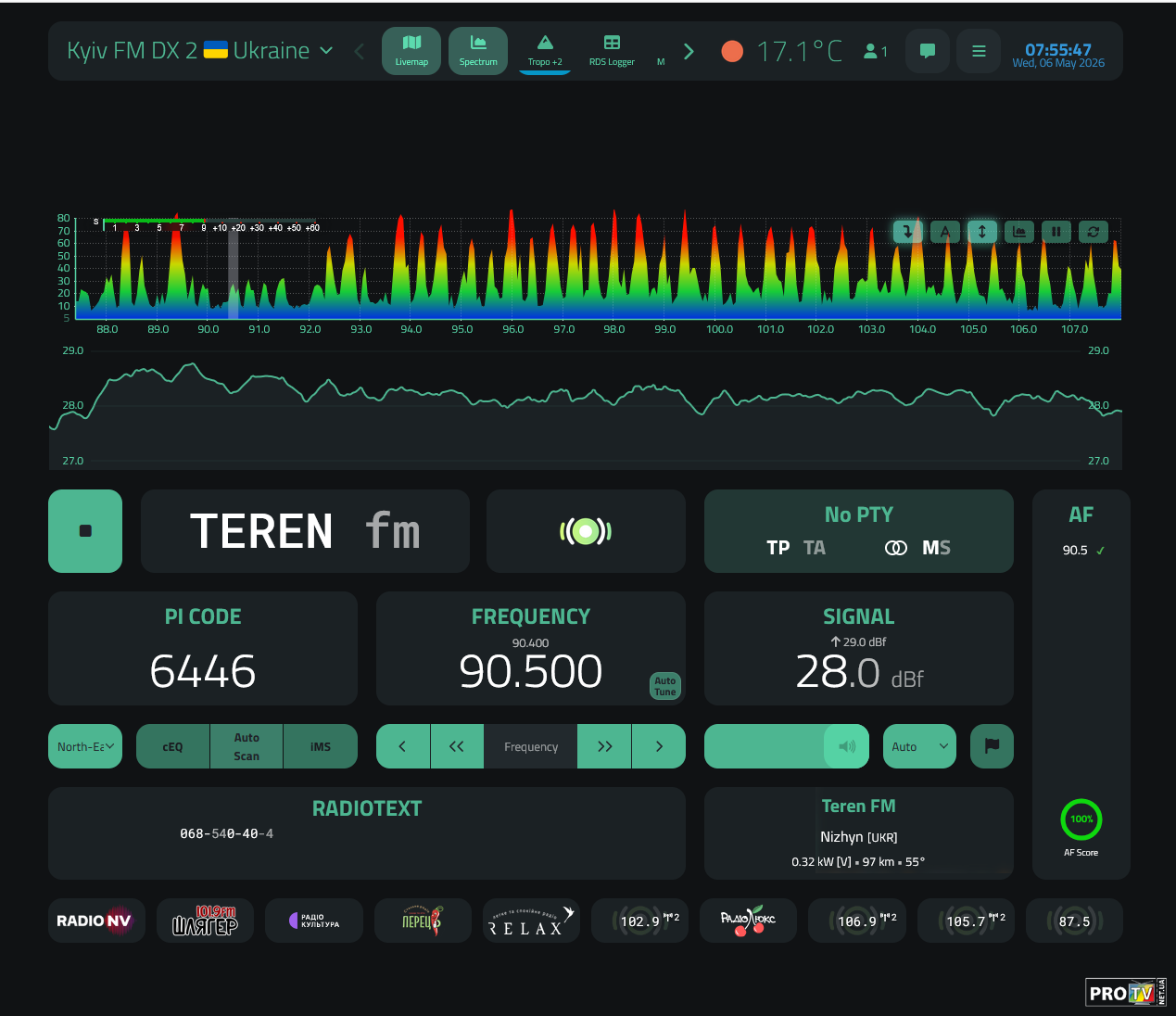Viewport: 1176px width, 1016px height.
Task: Toggle the cEQ filter
Action: tap(172, 746)
